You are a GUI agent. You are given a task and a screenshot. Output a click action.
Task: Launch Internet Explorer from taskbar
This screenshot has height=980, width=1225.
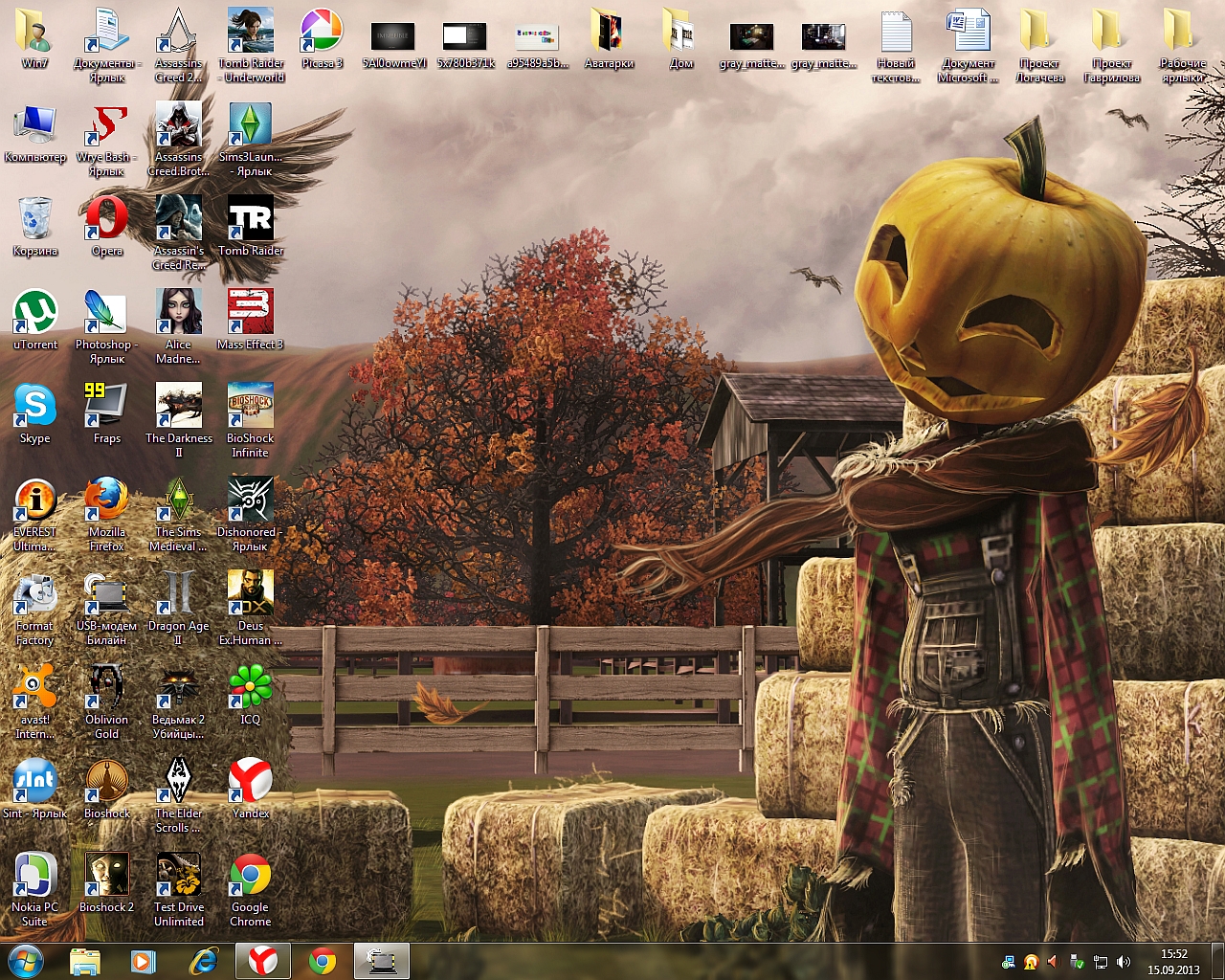click(203, 961)
